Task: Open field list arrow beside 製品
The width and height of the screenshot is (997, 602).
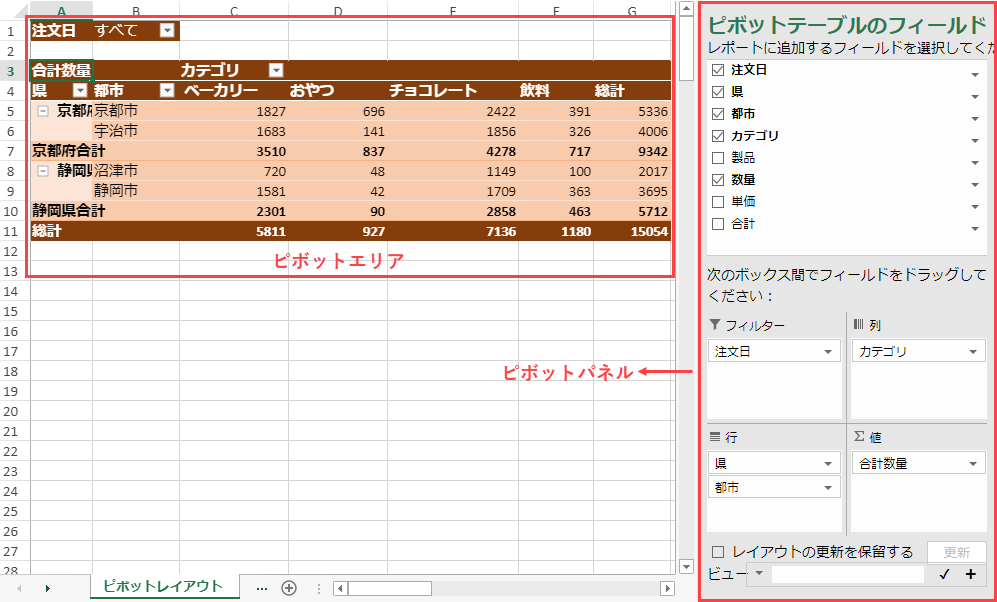Action: point(975,163)
